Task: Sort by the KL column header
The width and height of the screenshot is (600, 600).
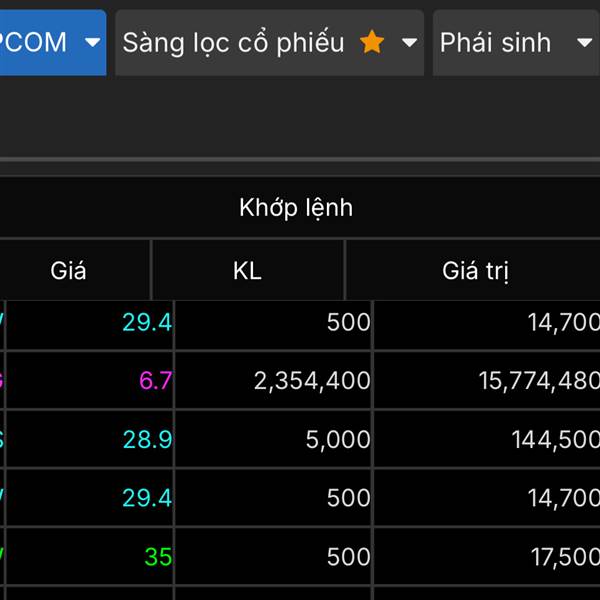Action: coord(247,270)
